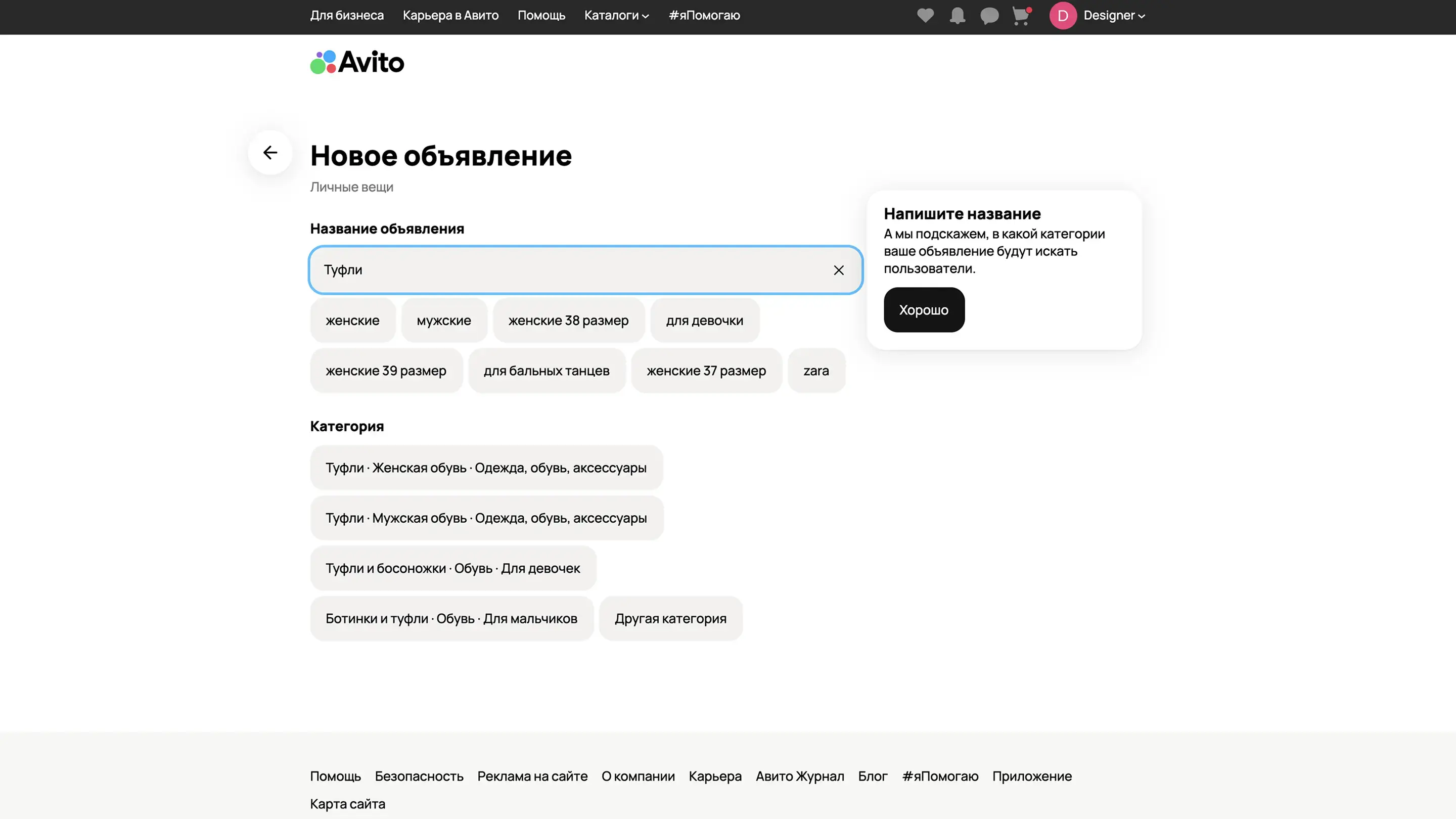Expand the Designer account menu
The image size is (1456, 819).
[1114, 15]
